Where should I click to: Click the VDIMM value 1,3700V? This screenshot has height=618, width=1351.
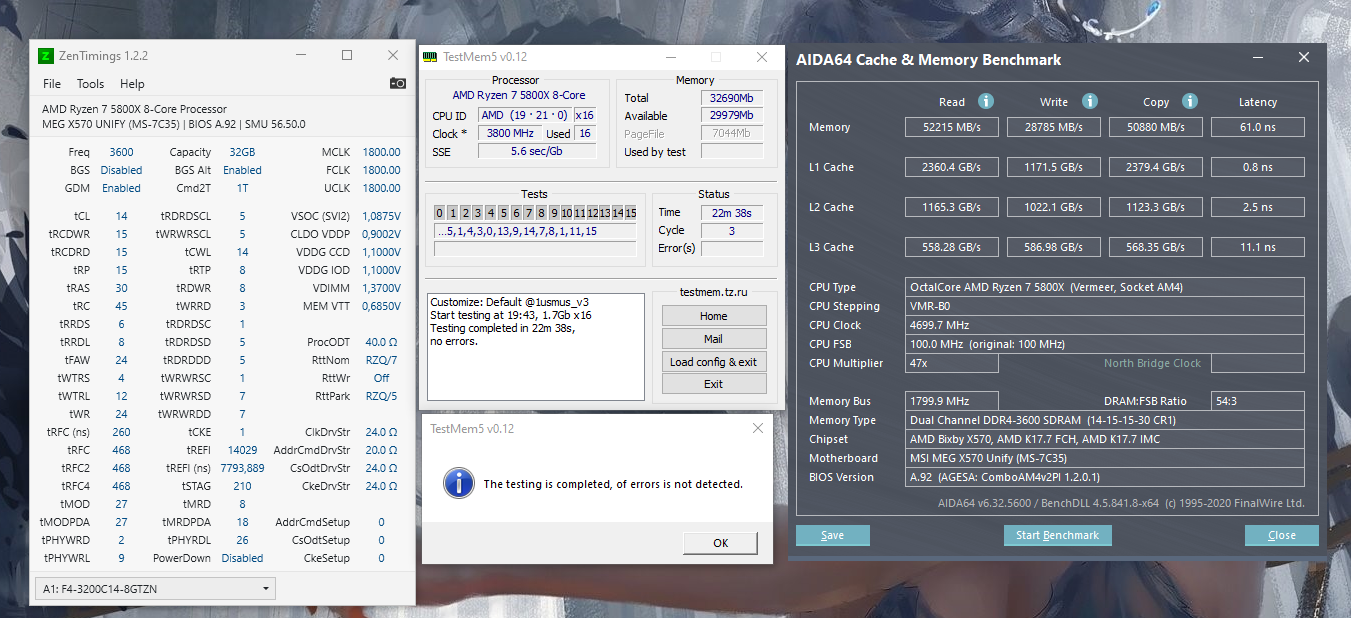coord(381,288)
